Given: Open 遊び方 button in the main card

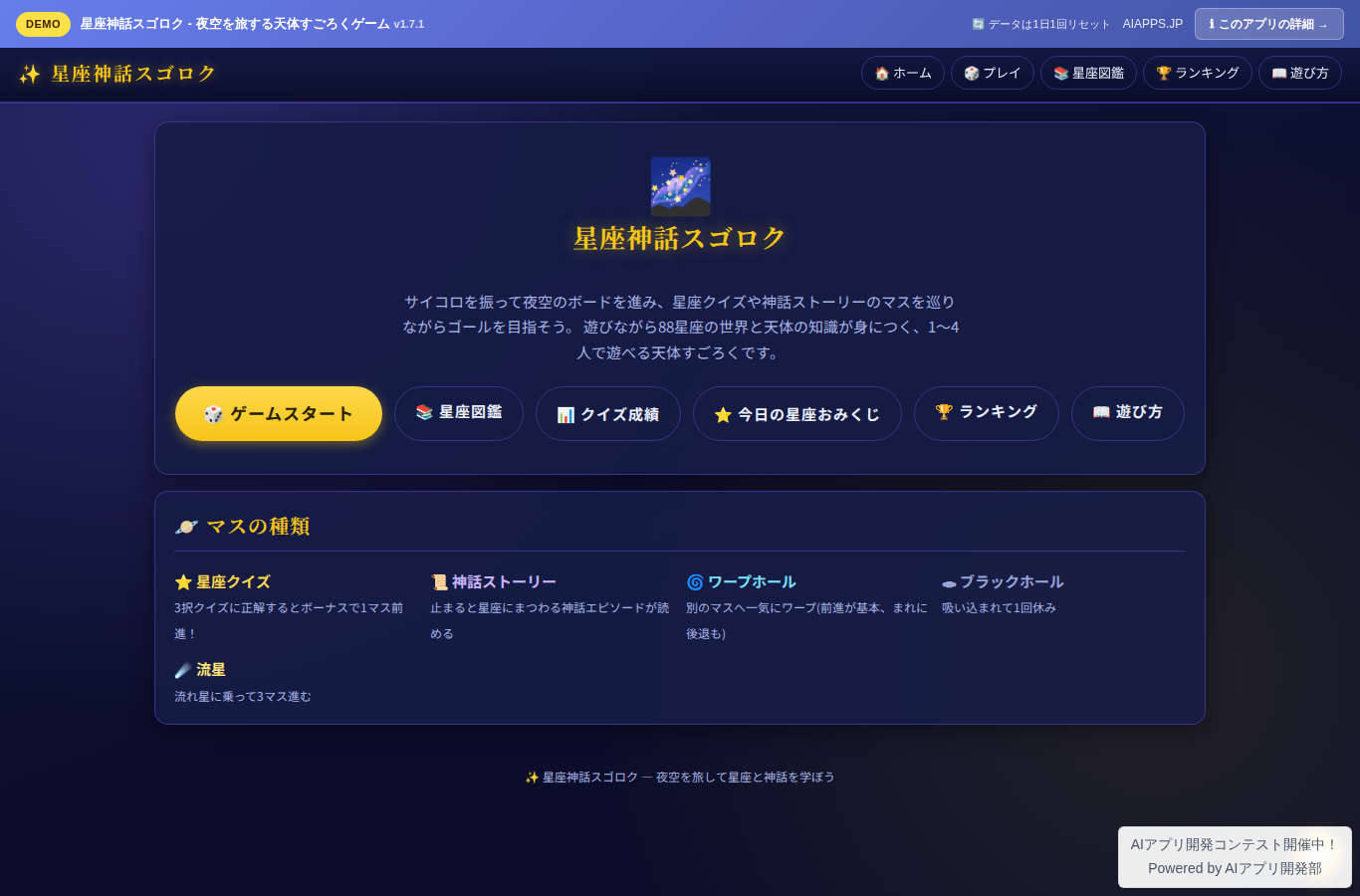Looking at the screenshot, I should [1128, 413].
